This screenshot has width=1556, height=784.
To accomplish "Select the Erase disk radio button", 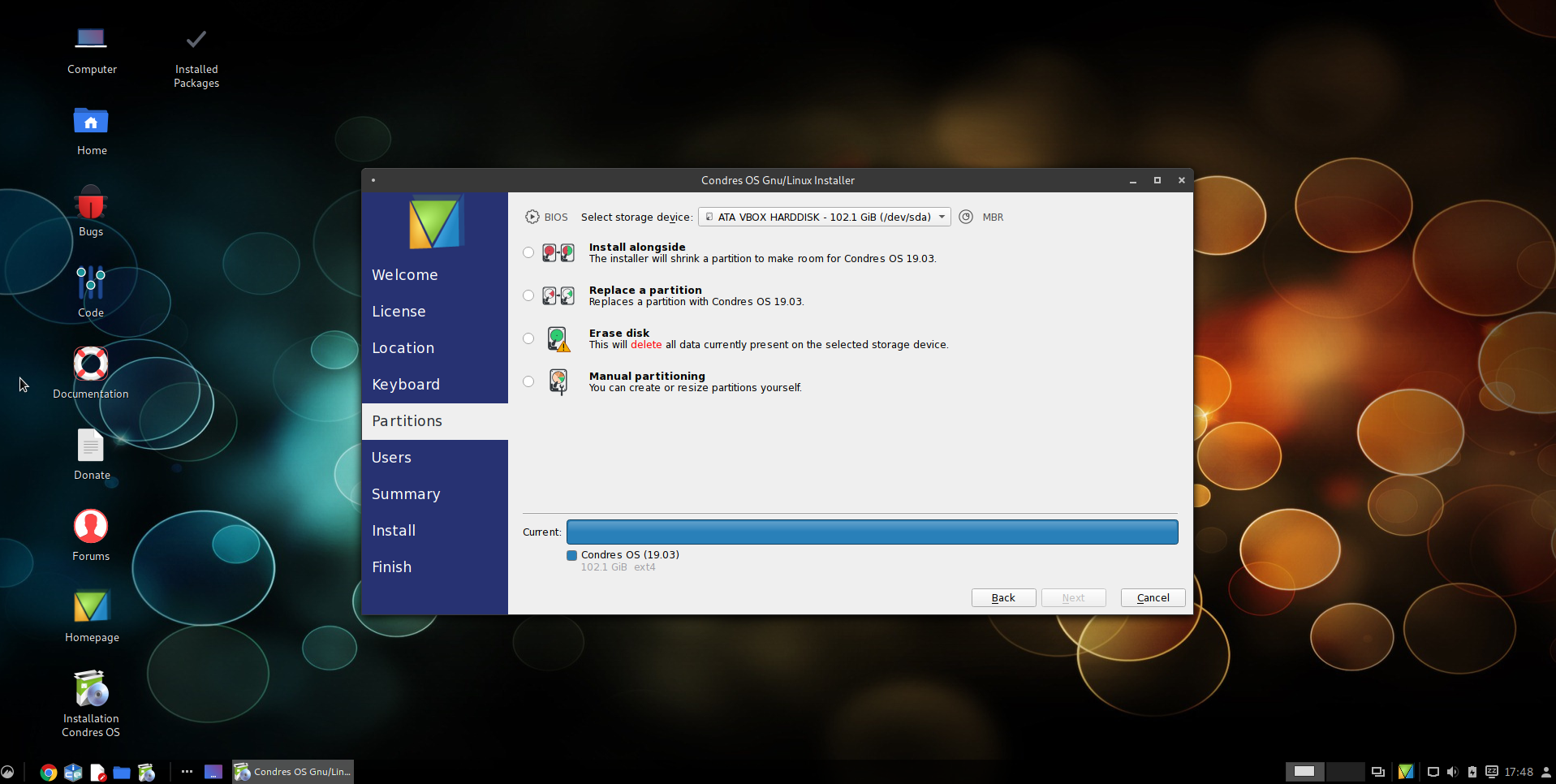I will [528, 338].
